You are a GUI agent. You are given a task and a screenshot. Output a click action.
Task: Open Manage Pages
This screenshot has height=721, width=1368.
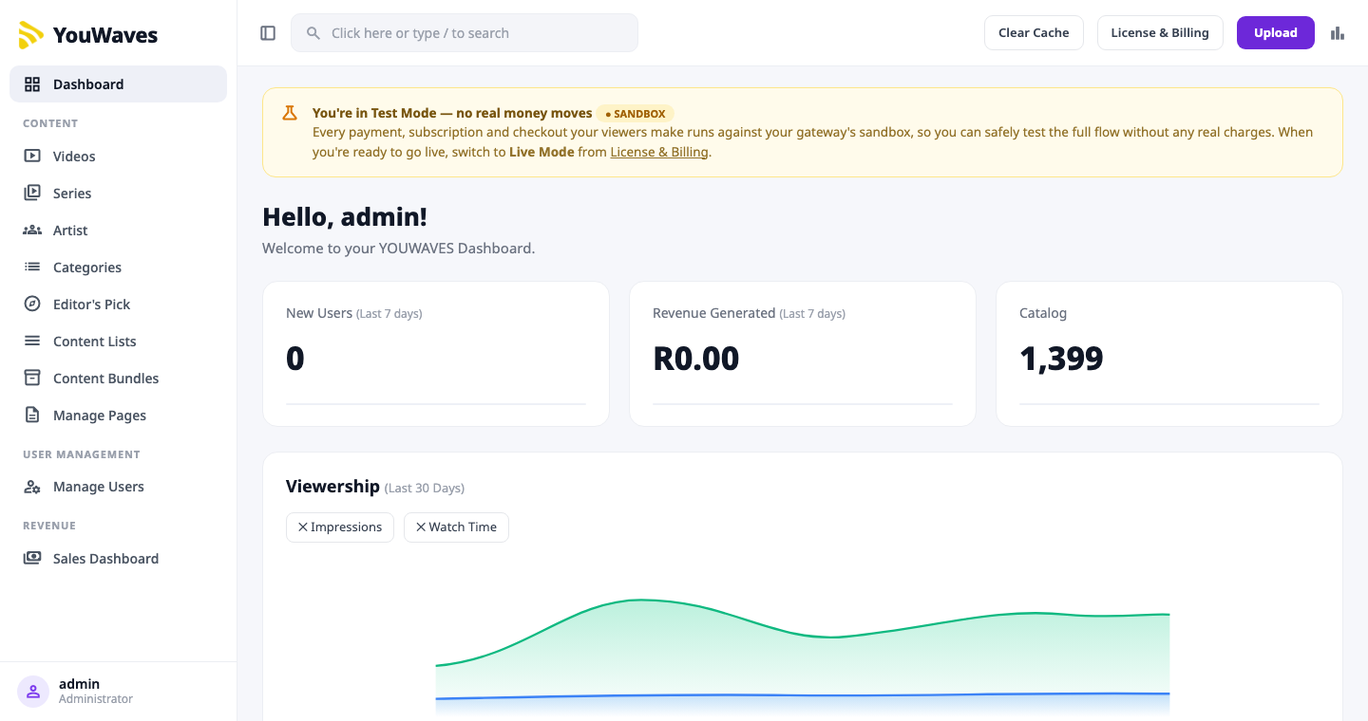118,415
